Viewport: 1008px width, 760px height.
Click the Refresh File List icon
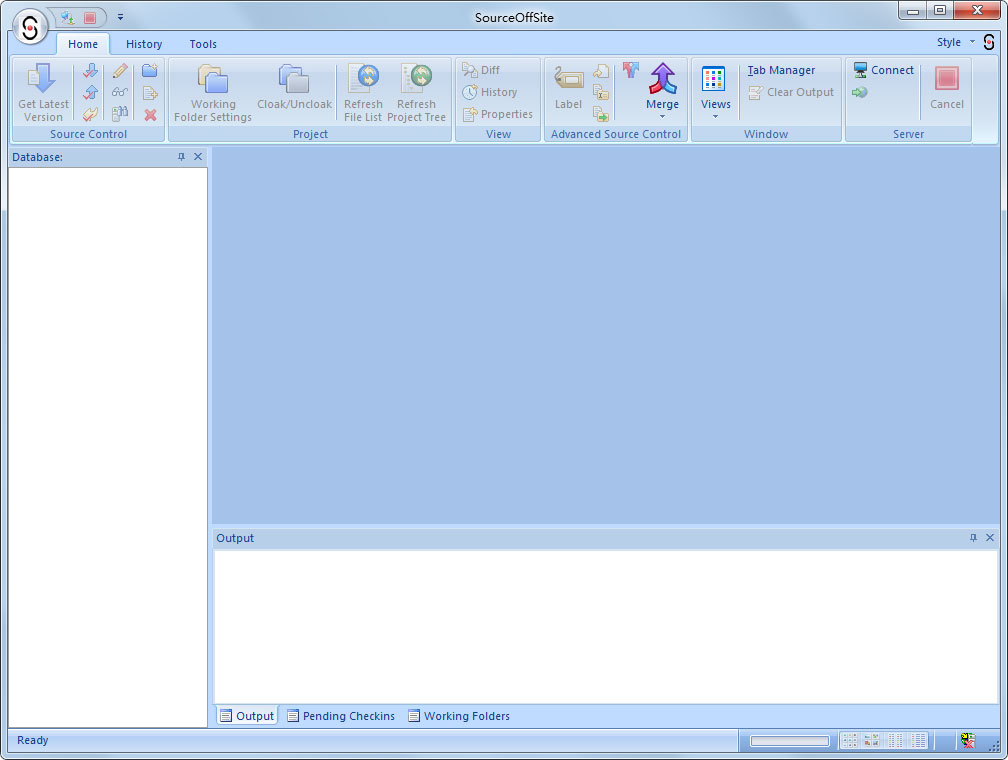[363, 79]
